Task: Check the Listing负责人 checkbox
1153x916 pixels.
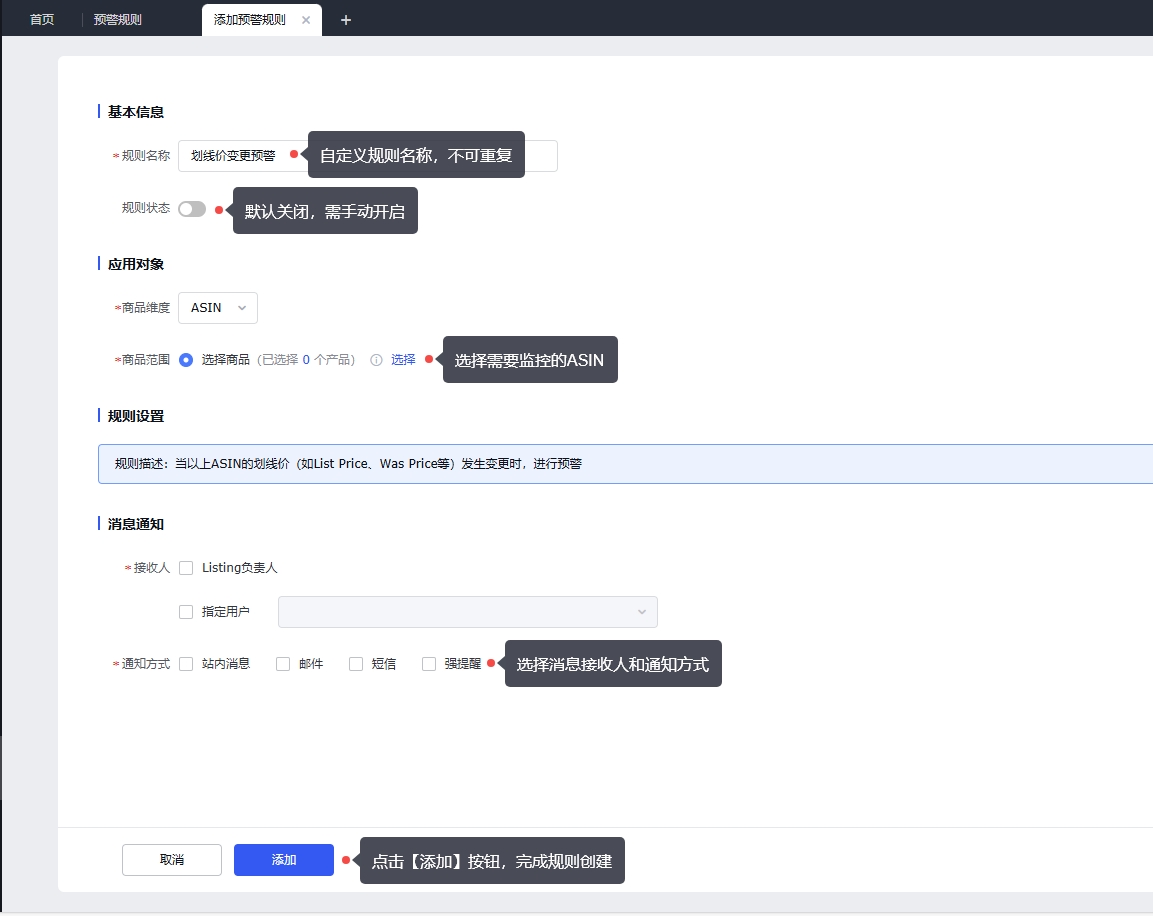Action: coord(186,568)
